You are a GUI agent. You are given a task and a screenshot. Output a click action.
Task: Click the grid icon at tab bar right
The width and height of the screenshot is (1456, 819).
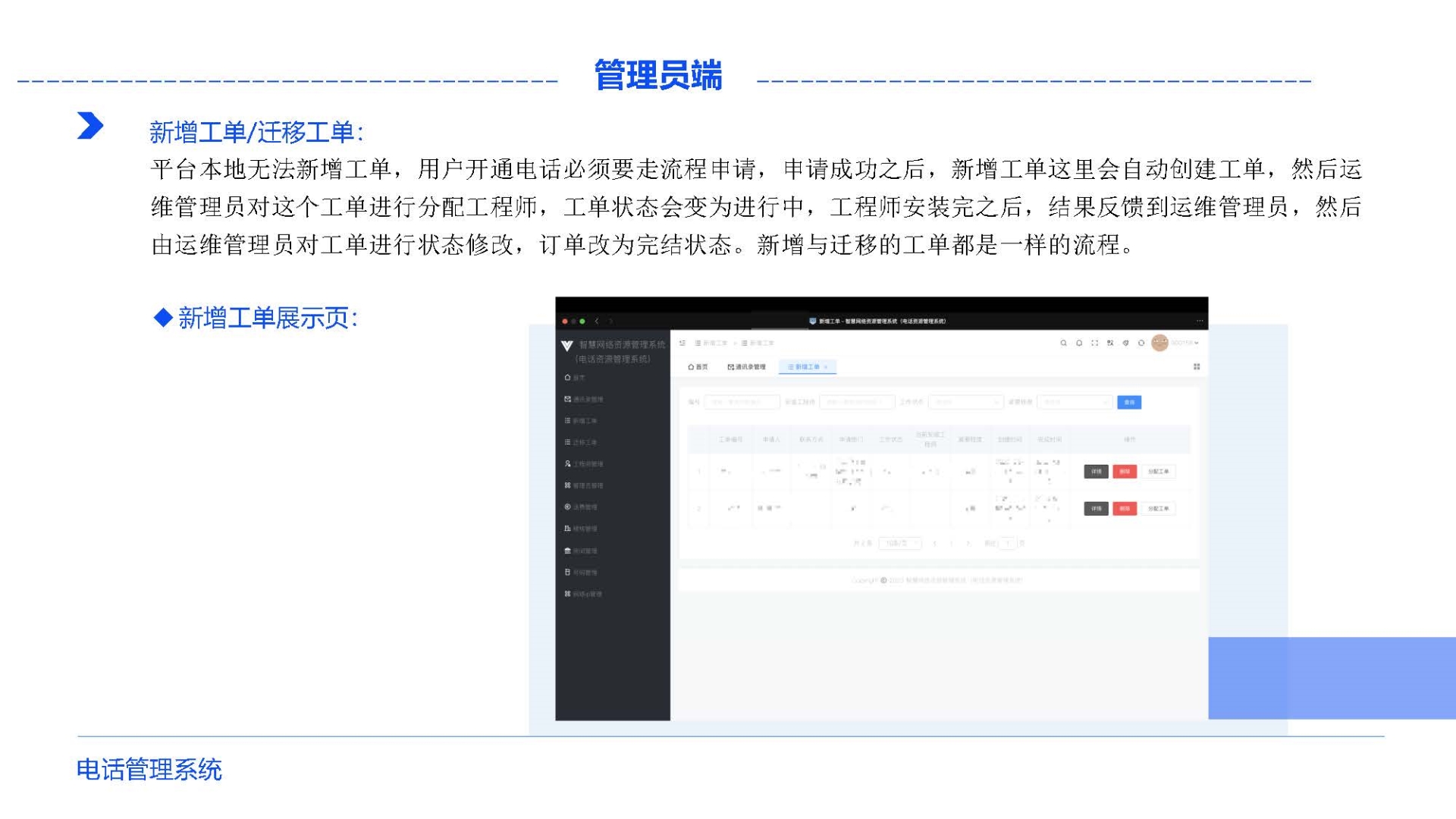[x=1197, y=367]
